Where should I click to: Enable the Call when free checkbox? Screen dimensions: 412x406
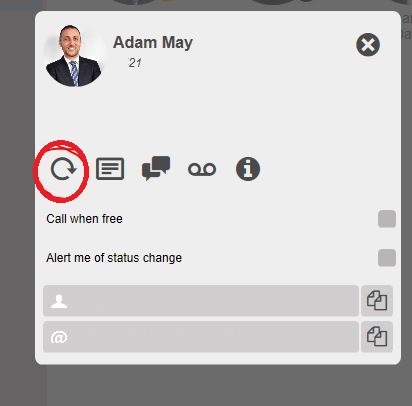[x=387, y=219]
